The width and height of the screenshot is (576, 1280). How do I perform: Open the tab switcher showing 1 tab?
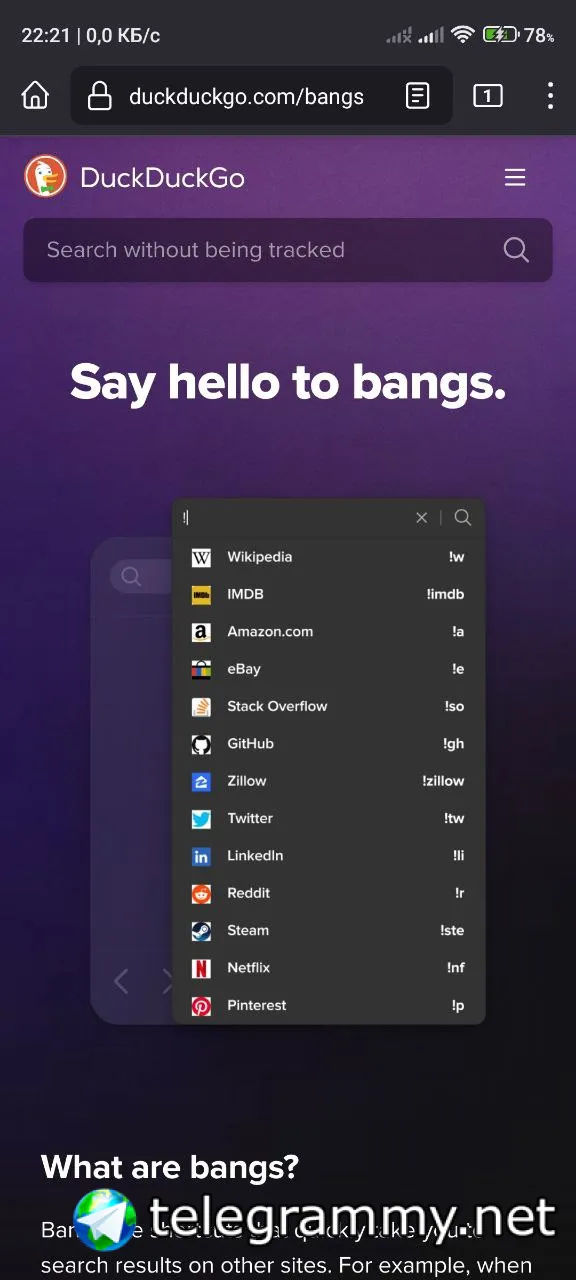tap(487, 96)
